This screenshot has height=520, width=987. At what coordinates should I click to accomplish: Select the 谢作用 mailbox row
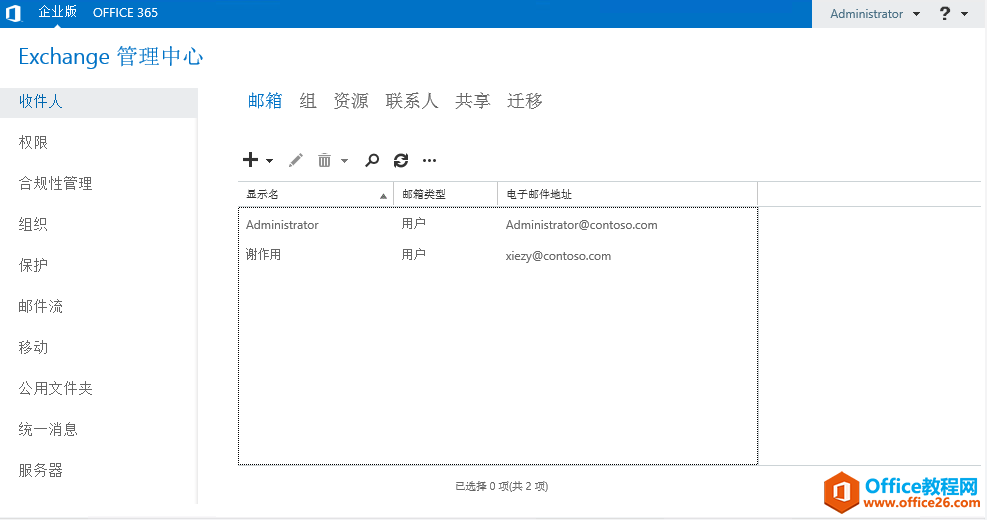point(498,255)
